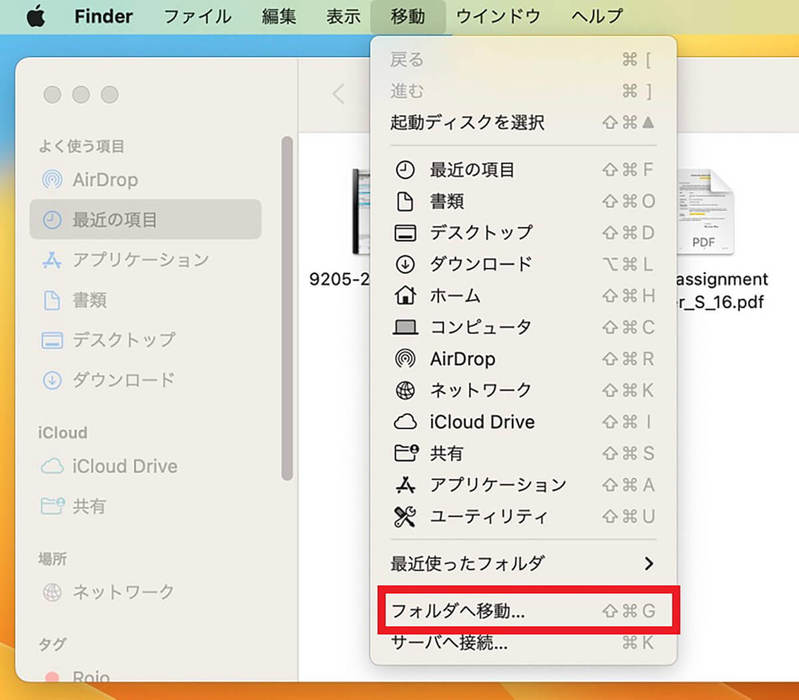
Task: Select the PDF file thumbnail
Action: pyautogui.click(x=705, y=212)
